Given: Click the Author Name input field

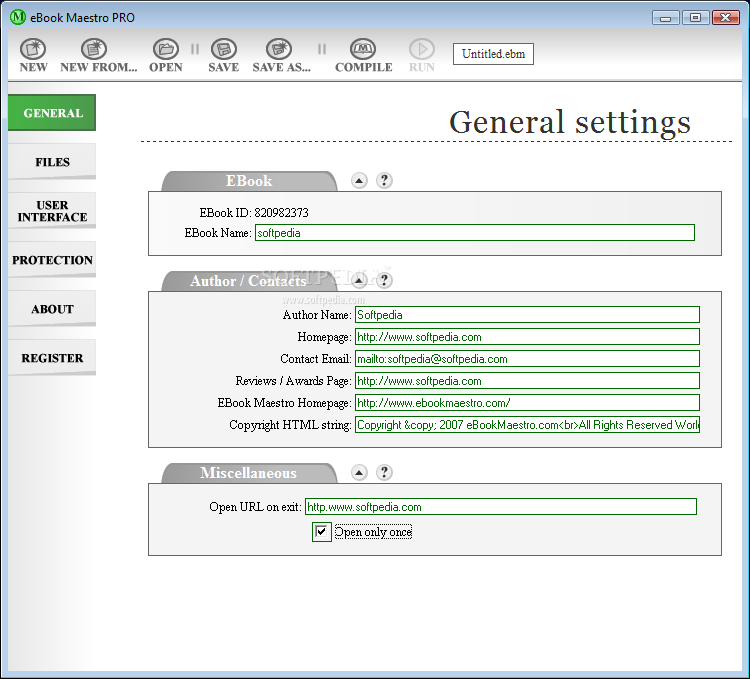Looking at the screenshot, I should tap(527, 315).
